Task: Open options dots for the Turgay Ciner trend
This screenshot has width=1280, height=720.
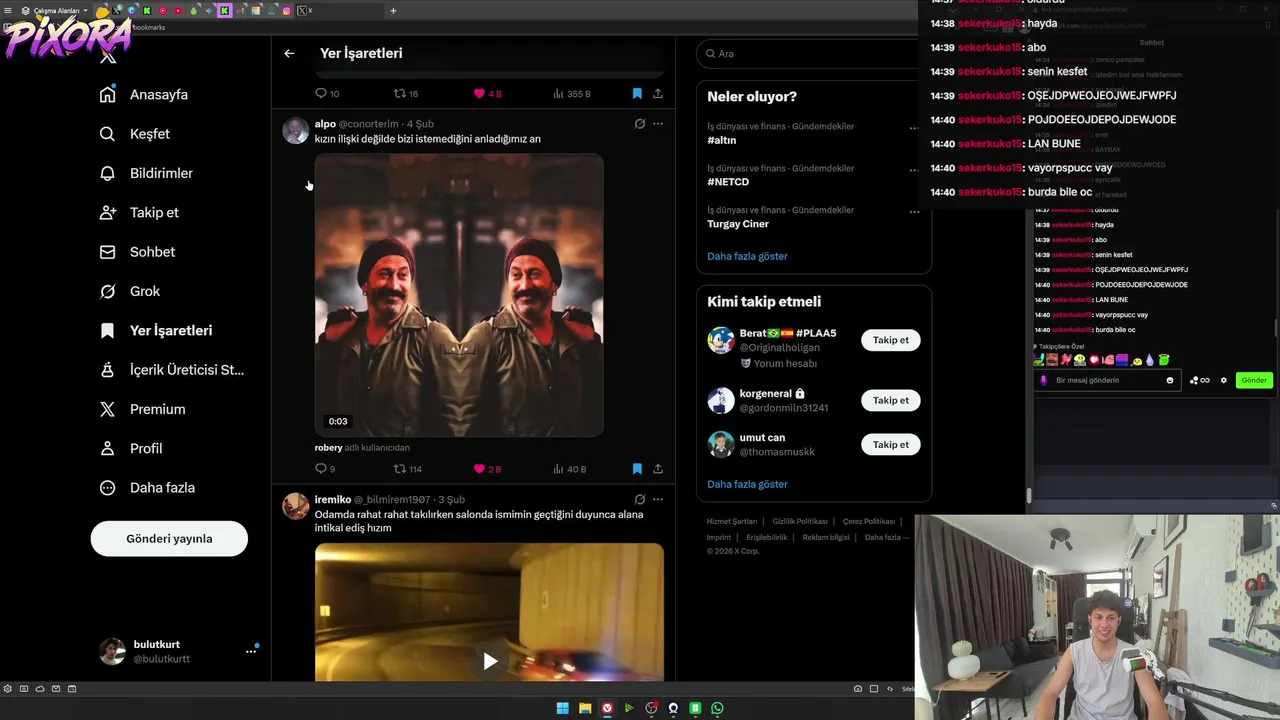Action: (x=914, y=212)
